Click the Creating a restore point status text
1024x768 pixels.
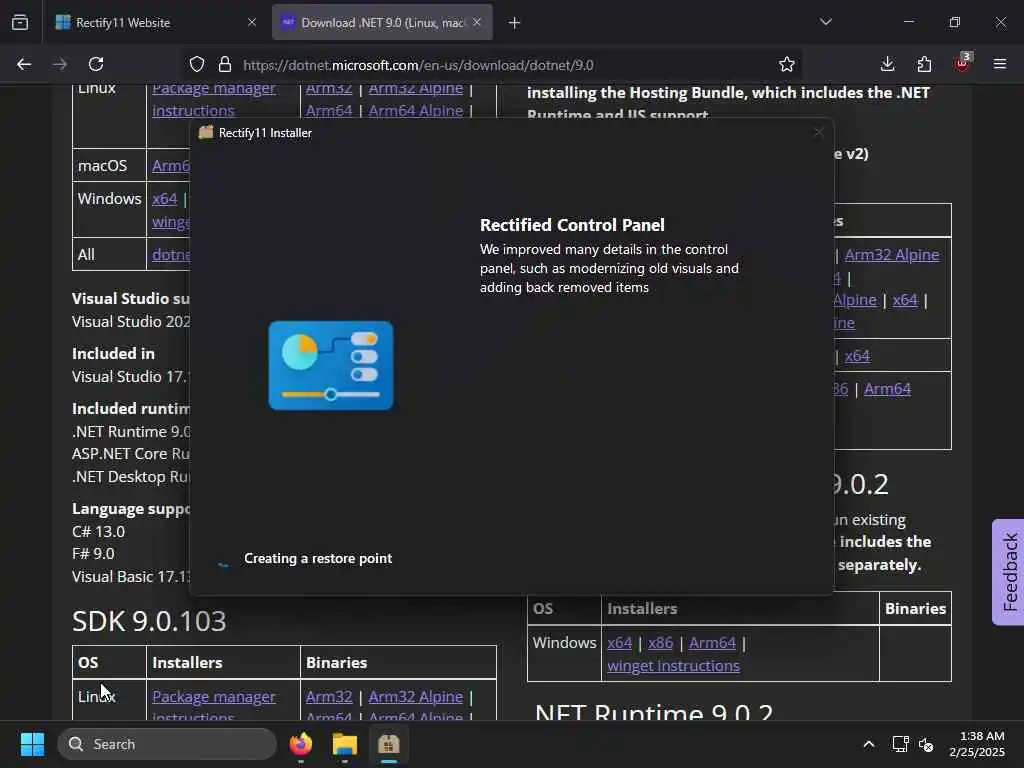click(x=318, y=558)
